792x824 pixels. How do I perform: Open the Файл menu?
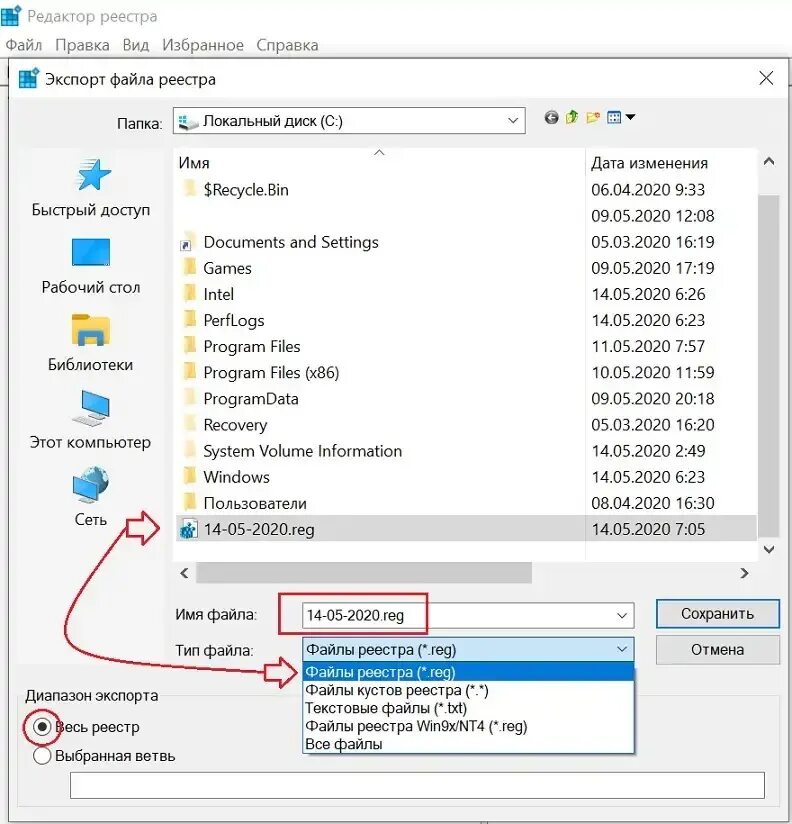(x=24, y=45)
